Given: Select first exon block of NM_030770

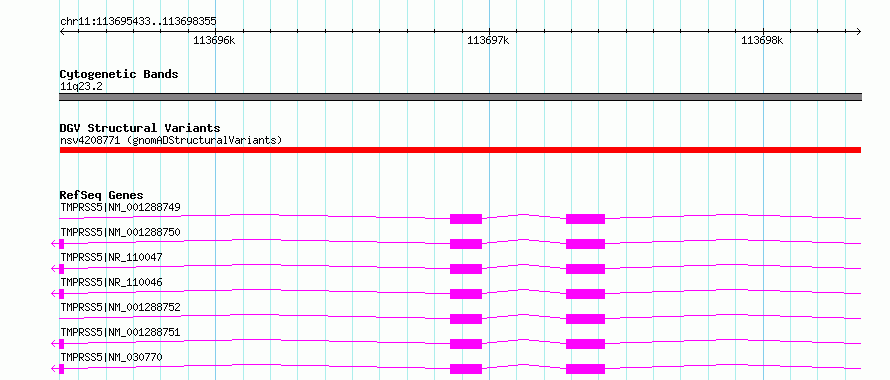Looking at the screenshot, I should [466, 369].
